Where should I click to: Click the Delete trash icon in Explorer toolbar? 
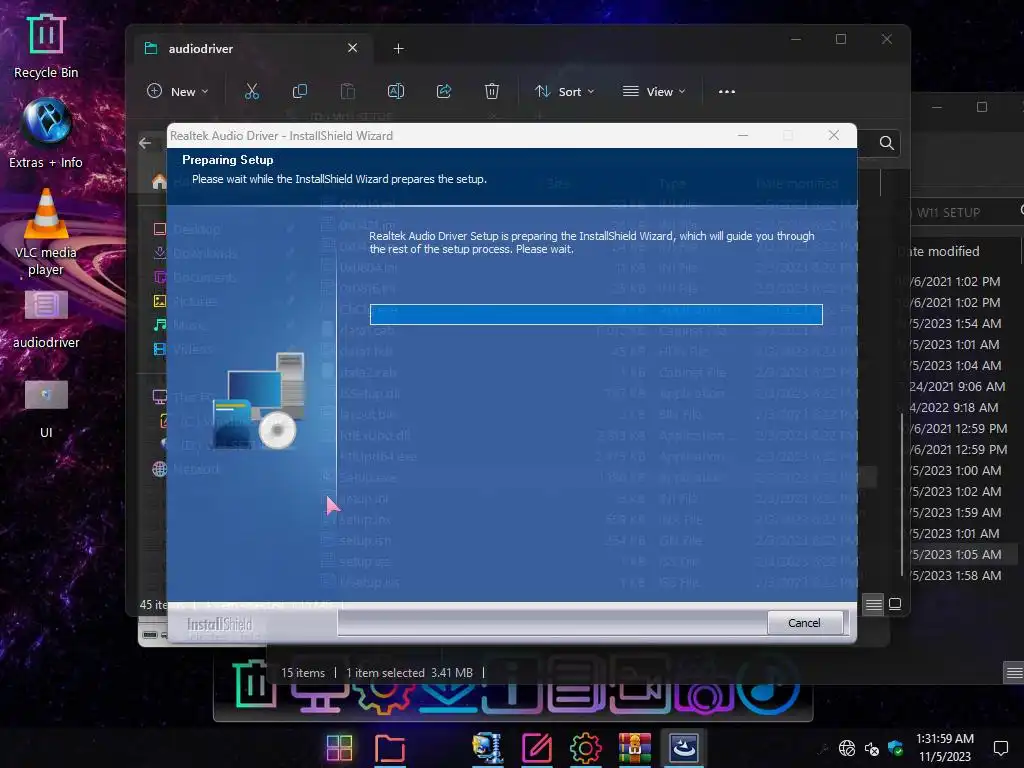coord(492,91)
